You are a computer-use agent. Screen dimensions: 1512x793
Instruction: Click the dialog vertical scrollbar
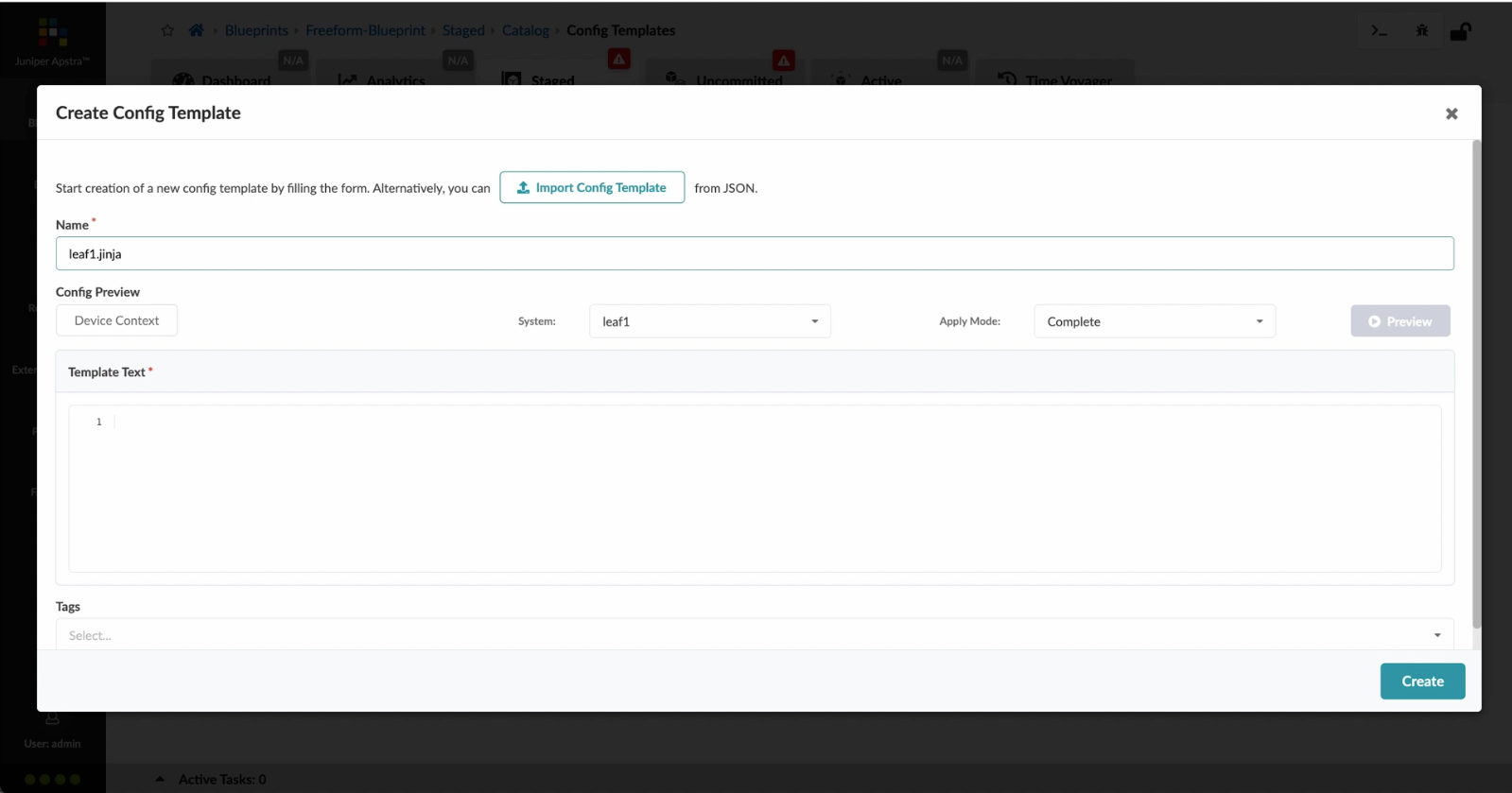(x=1477, y=385)
